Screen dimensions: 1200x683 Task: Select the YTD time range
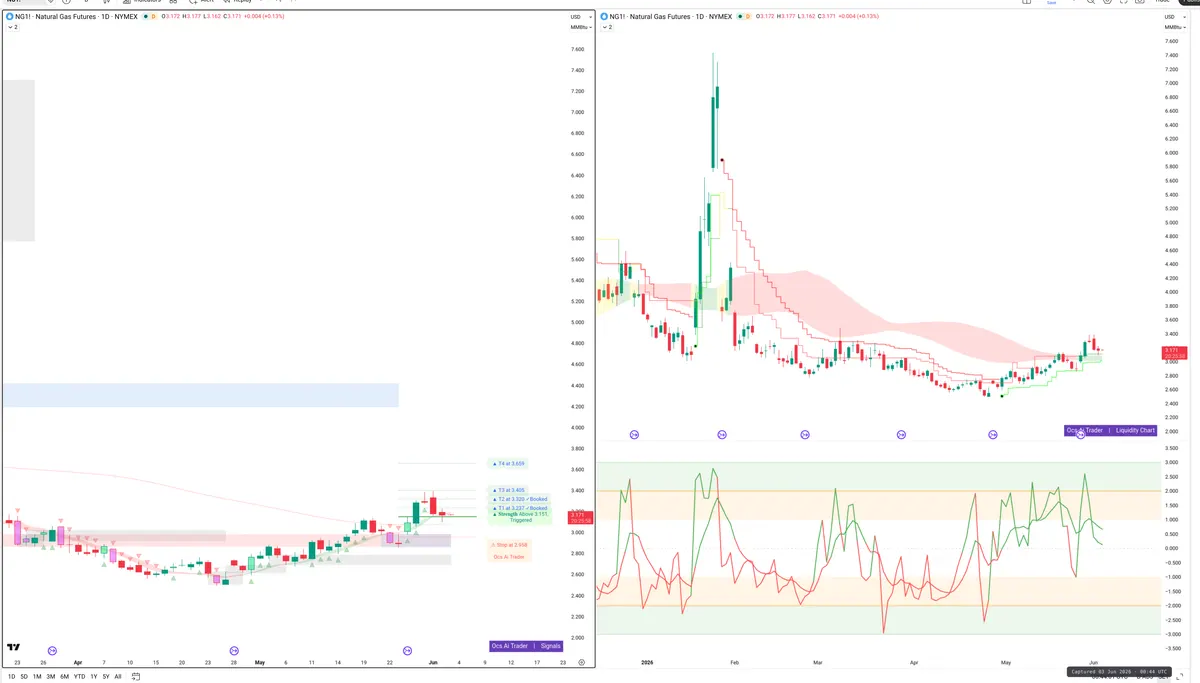(79, 676)
